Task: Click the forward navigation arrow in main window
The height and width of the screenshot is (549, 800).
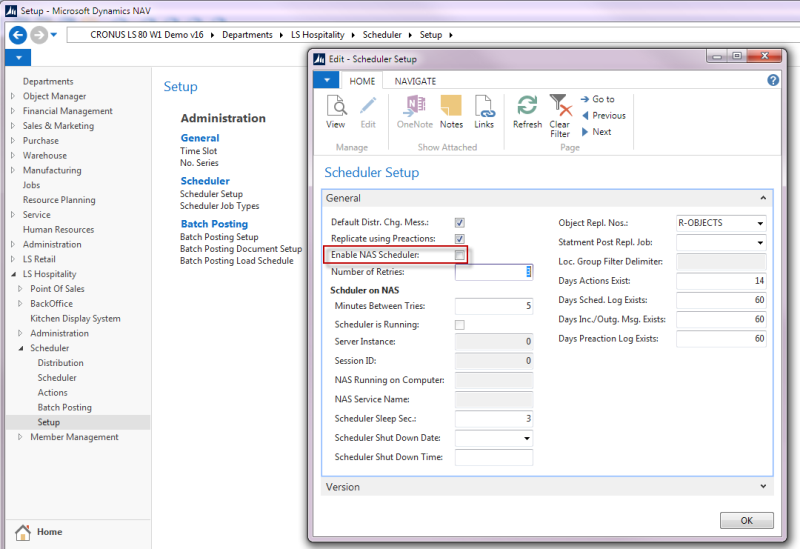Action: (39, 35)
